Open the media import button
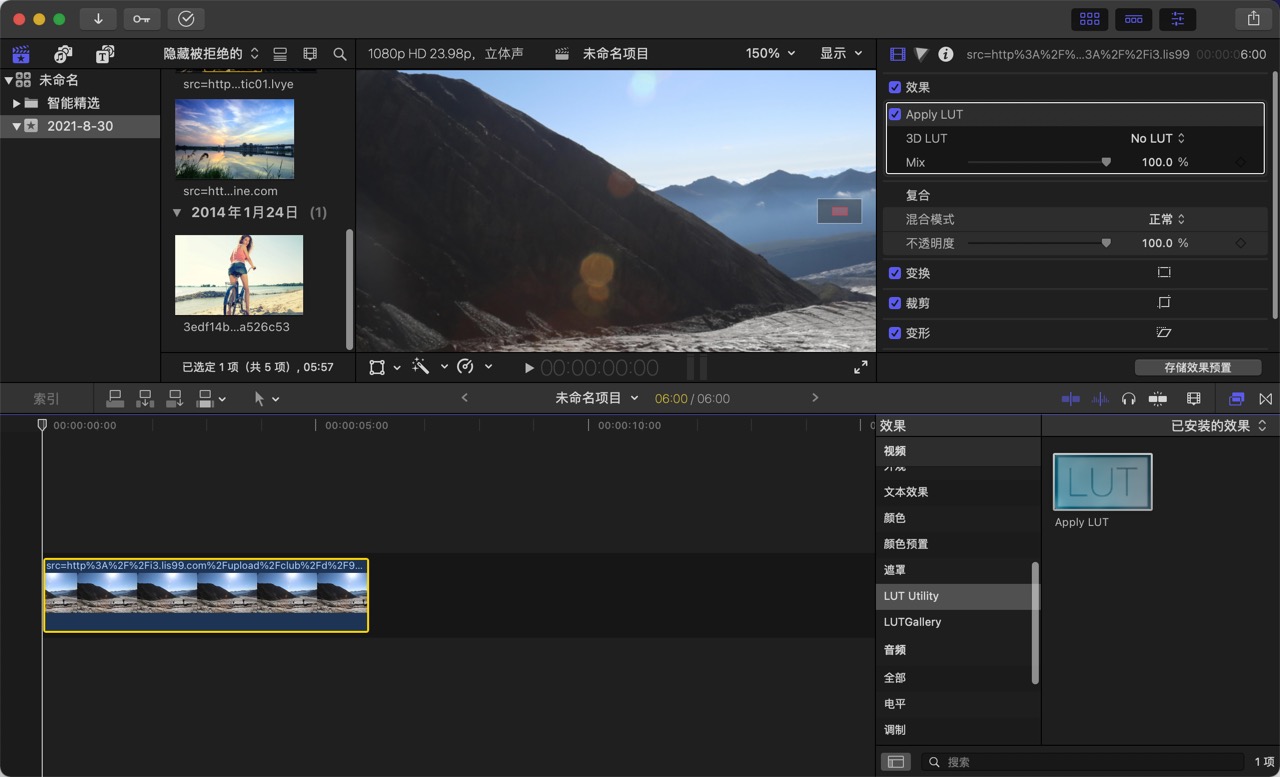This screenshot has width=1280, height=777. [98, 18]
